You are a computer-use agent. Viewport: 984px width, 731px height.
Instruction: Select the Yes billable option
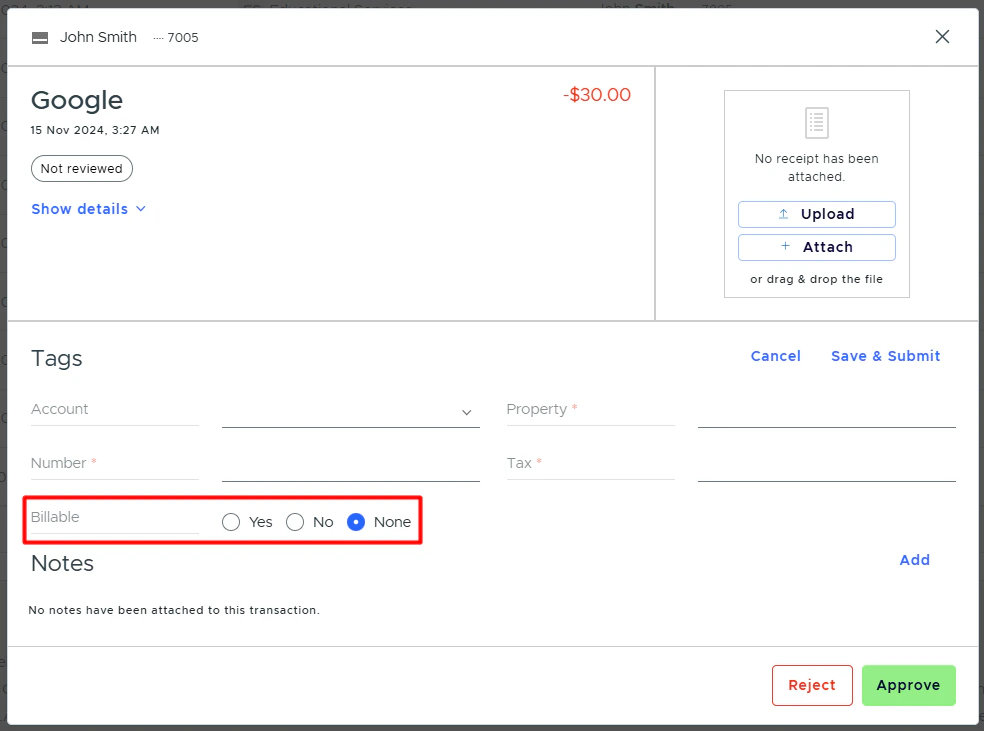click(x=231, y=521)
